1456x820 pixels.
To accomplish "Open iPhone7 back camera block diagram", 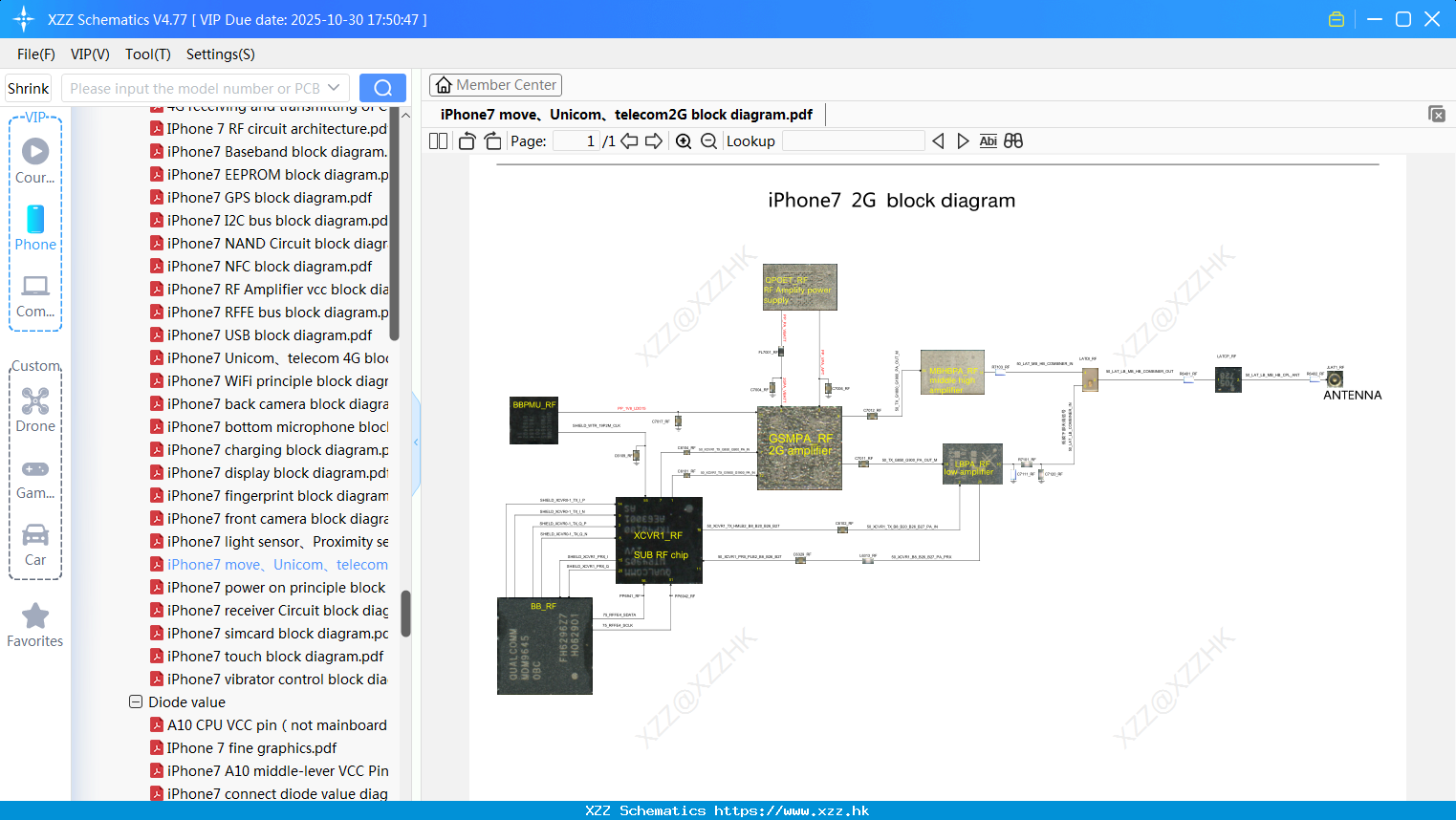I will (x=269, y=404).
